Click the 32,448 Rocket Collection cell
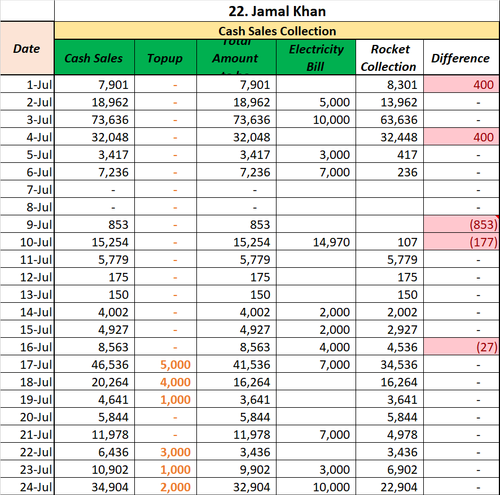This screenshot has width=500, height=495. (x=389, y=137)
